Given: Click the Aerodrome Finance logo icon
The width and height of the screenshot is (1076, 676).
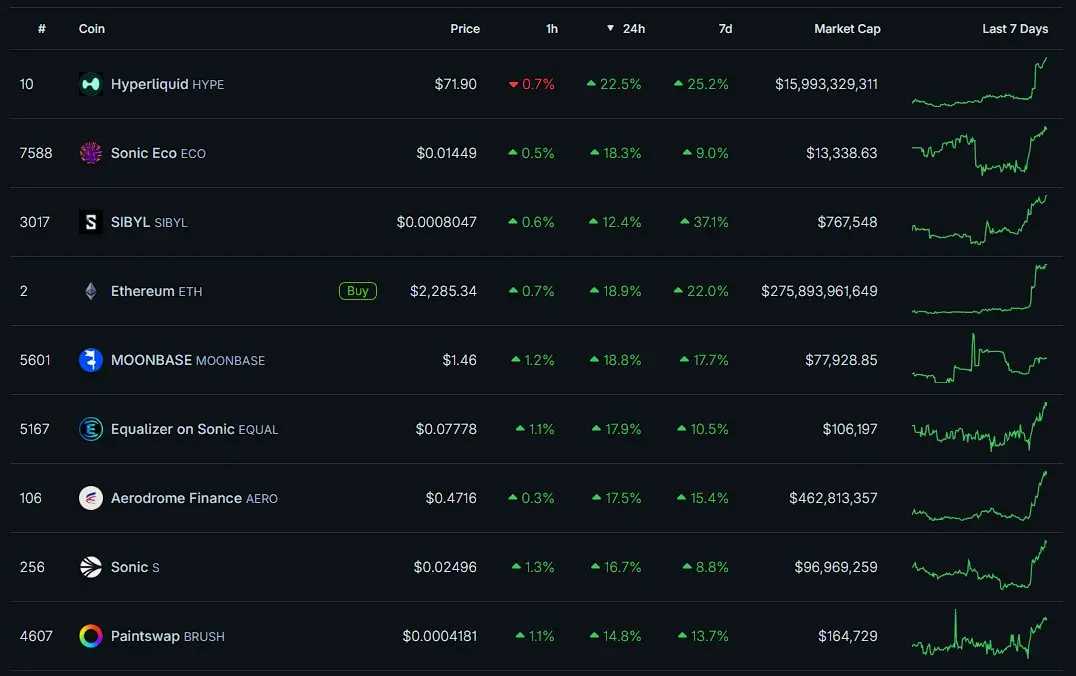Looking at the screenshot, I should 91,498.
